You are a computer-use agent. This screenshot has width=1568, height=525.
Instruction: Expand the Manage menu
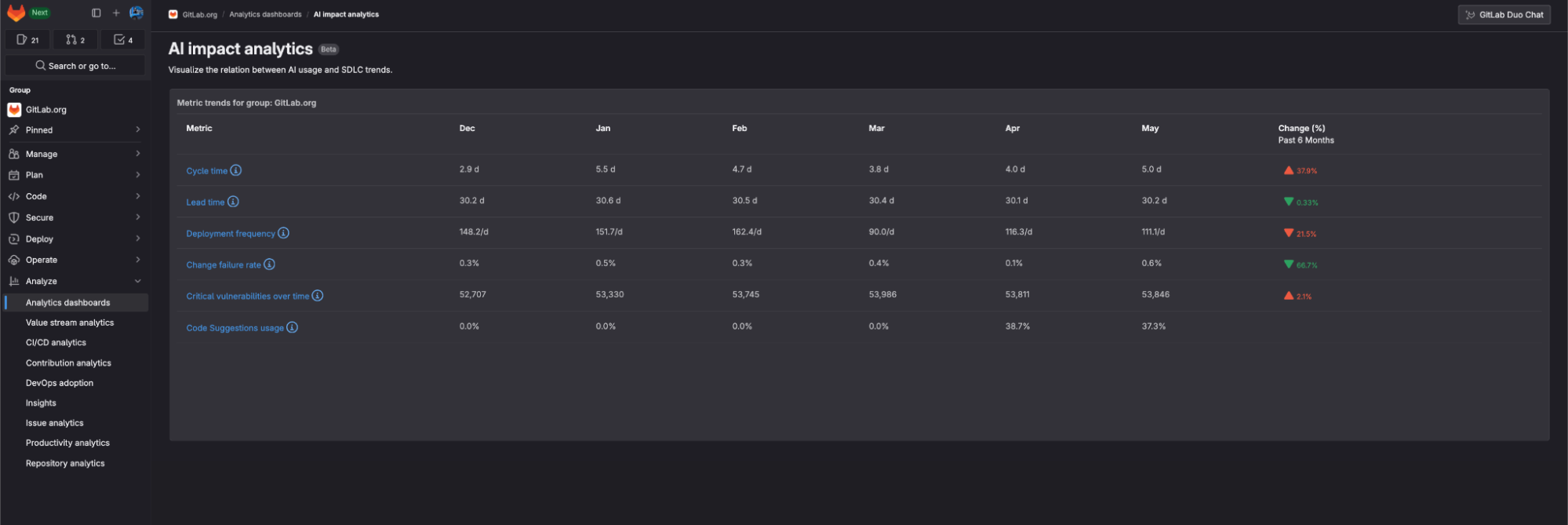[75, 154]
